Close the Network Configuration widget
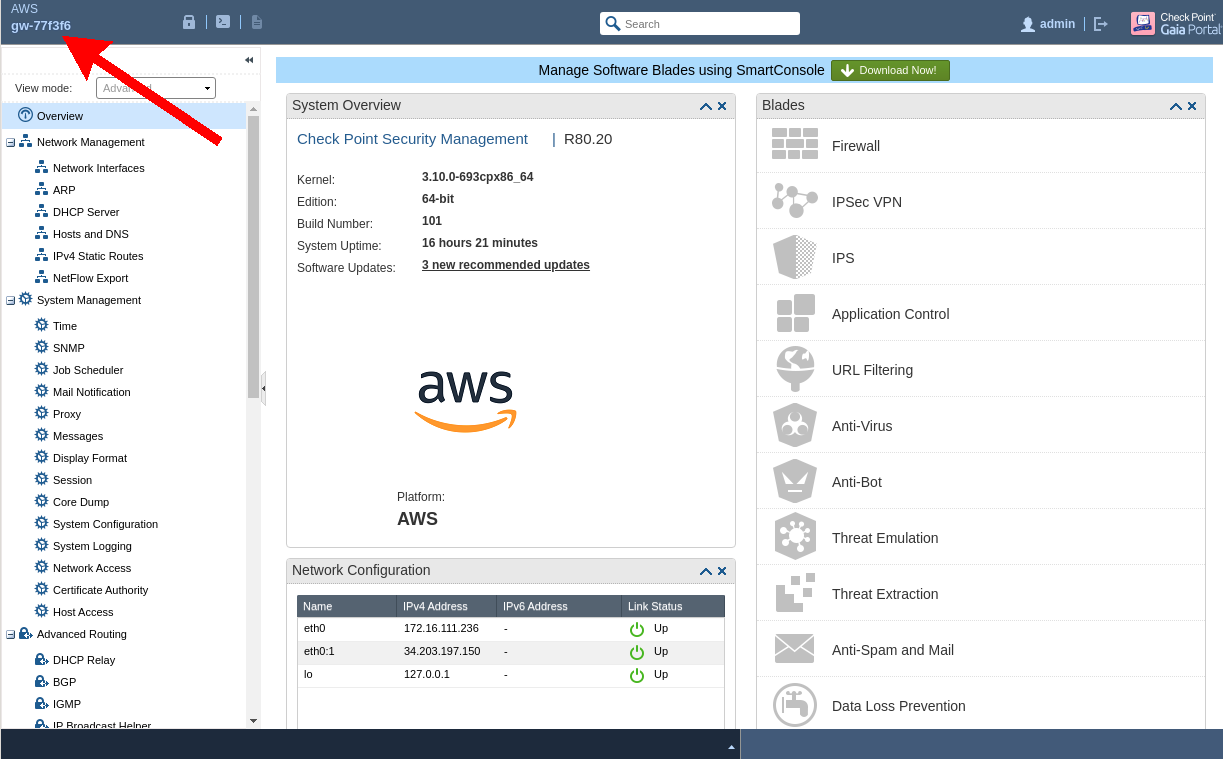 tap(722, 571)
